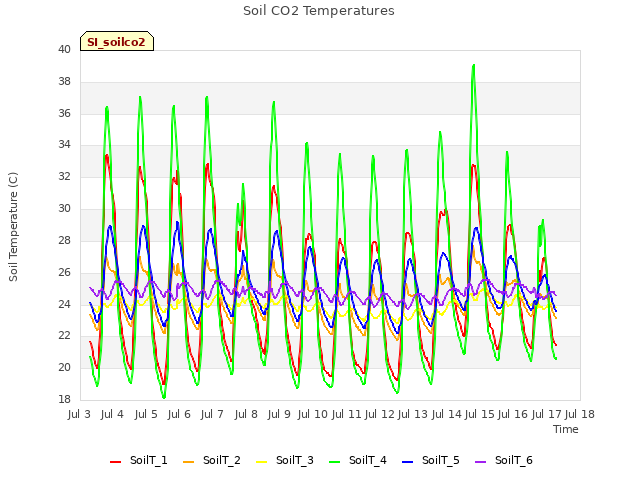Select the SoilT_2 legend label
The width and height of the screenshot is (640, 480).
coord(222,460)
